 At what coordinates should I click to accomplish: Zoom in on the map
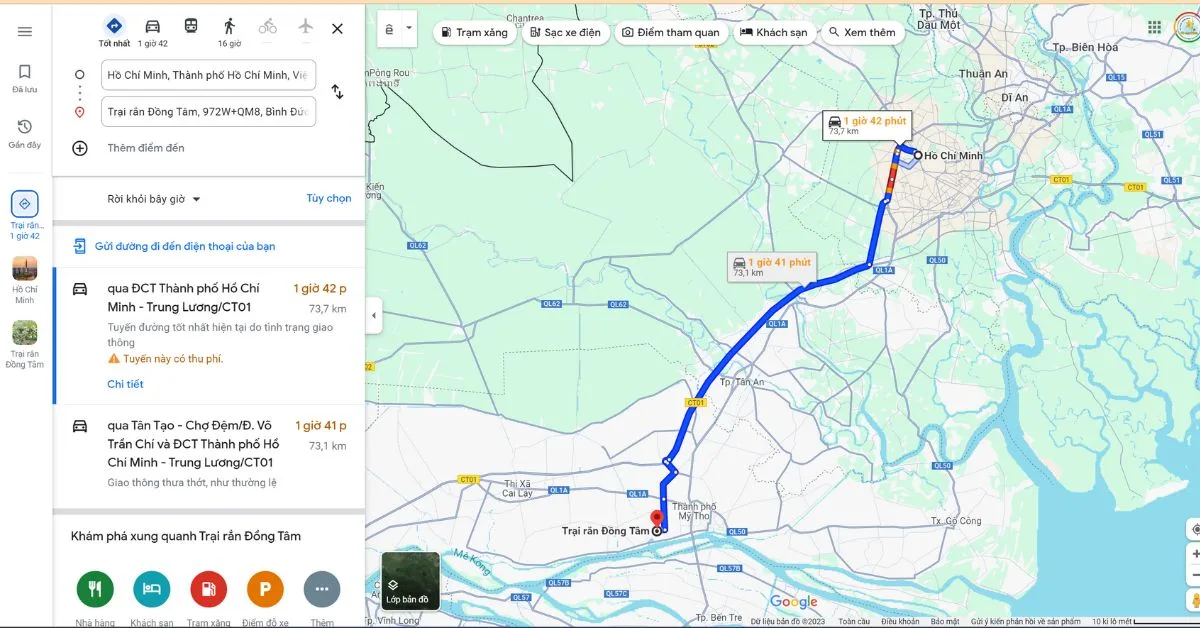tap(1194, 553)
